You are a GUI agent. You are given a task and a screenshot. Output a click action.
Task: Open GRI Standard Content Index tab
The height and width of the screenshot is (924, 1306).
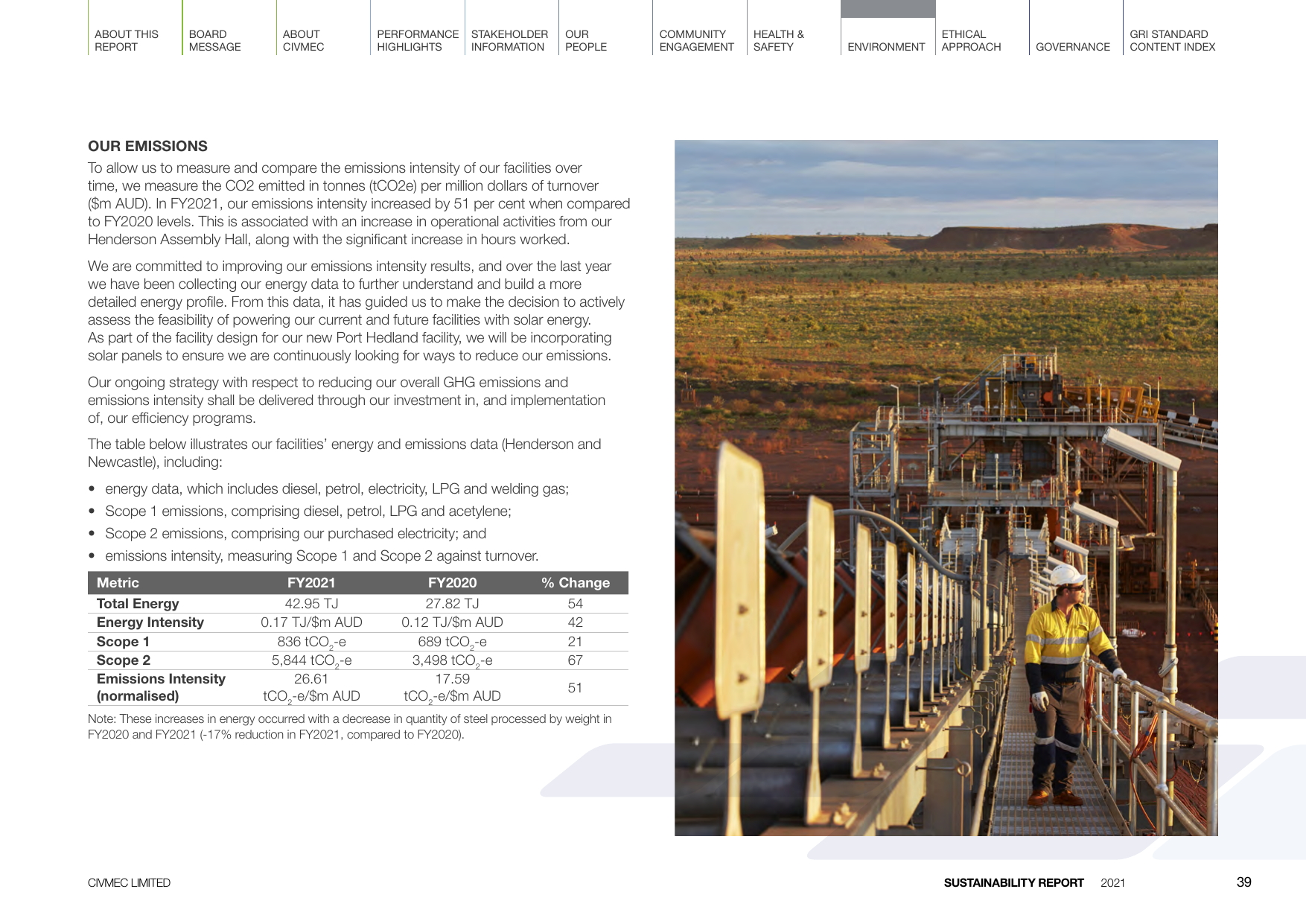coord(1173,40)
